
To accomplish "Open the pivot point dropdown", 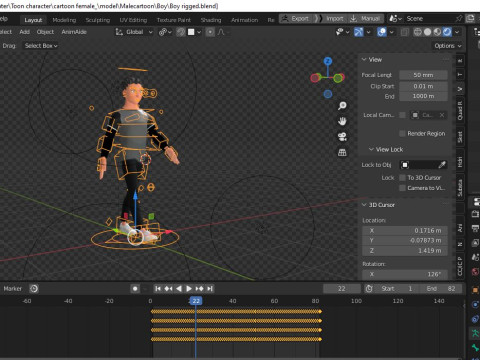I will tap(165, 32).
